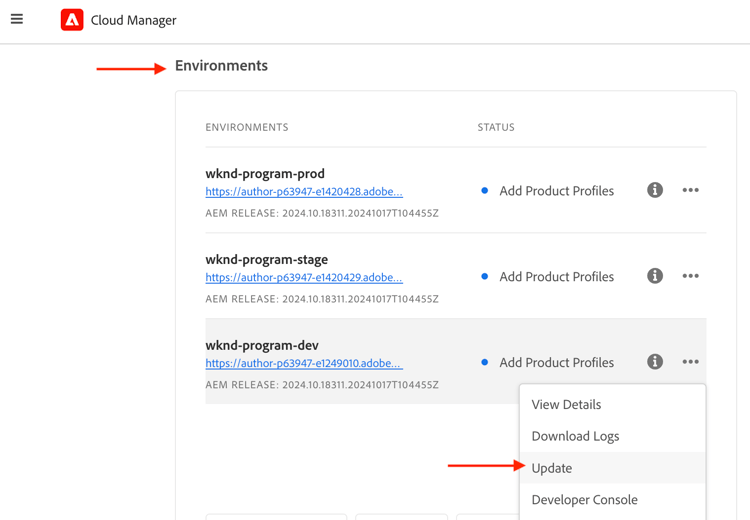Open more options for wknd-program-prod
This screenshot has height=520, width=750.
pos(690,190)
